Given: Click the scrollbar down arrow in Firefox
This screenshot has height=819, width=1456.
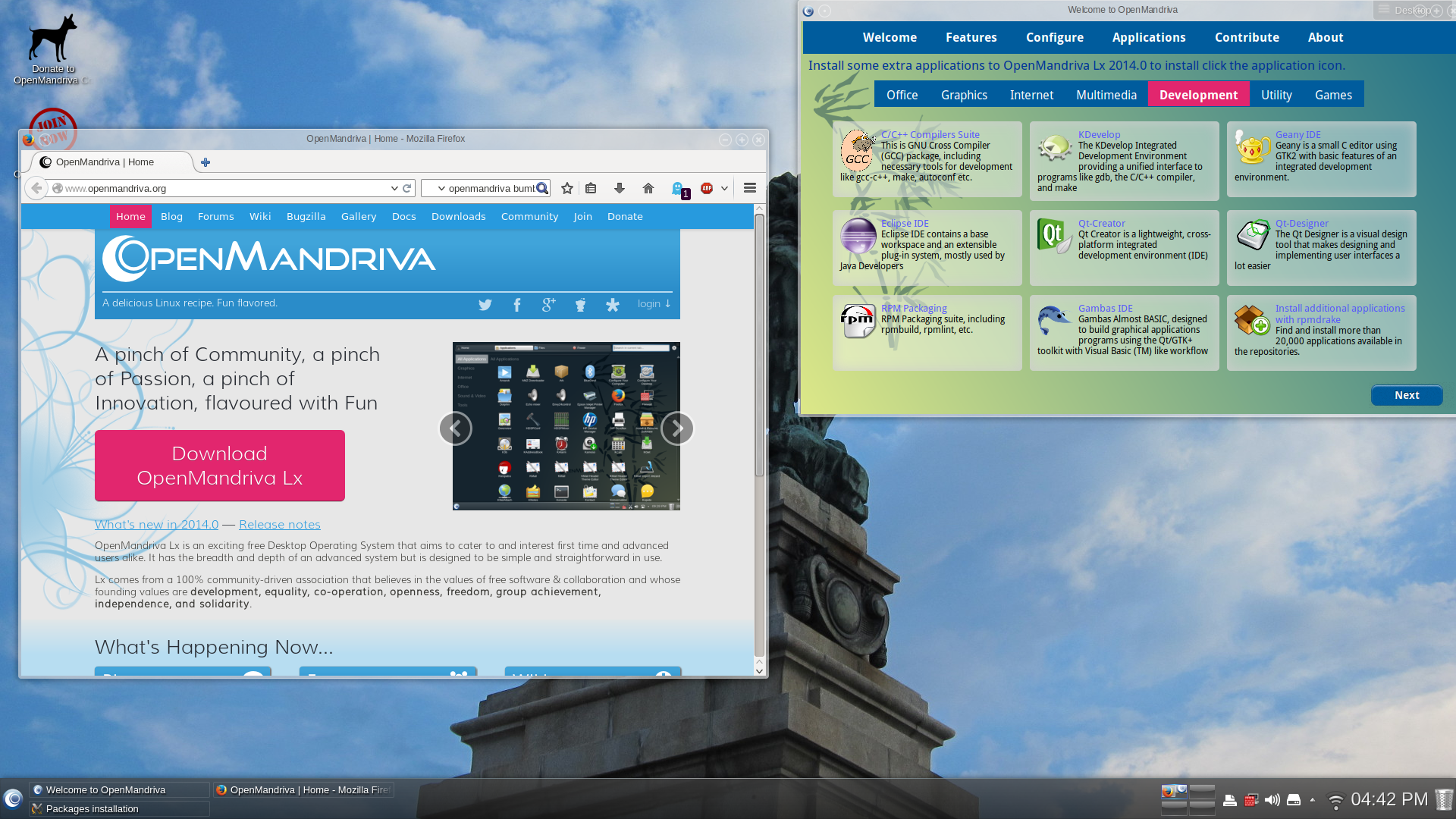Looking at the screenshot, I should 759,671.
